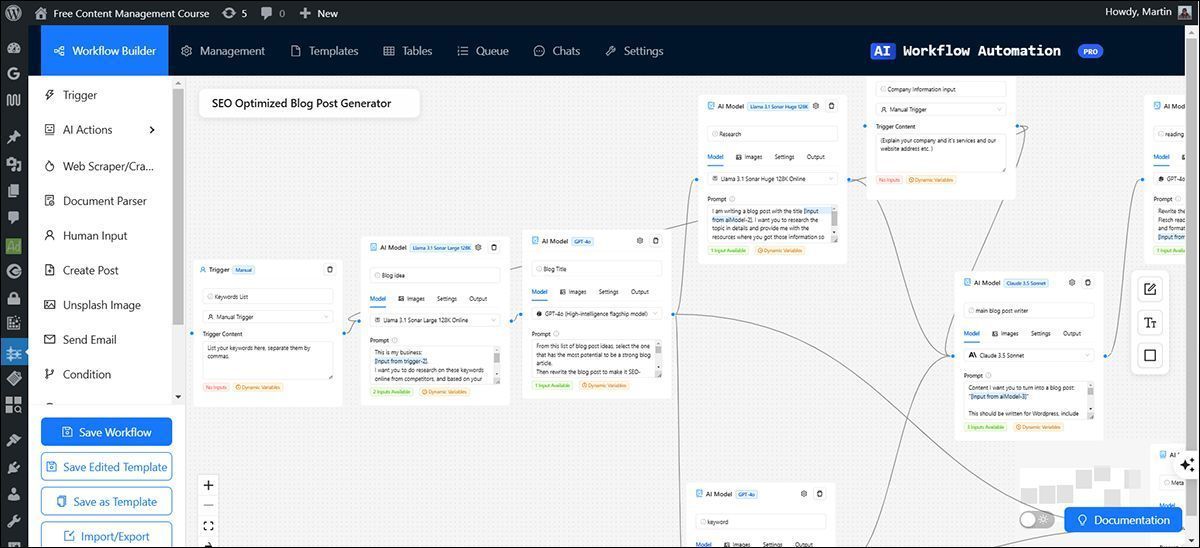The width and height of the screenshot is (1200, 548).
Task: Open gear settings on Blog Title node
Action: [640, 240]
